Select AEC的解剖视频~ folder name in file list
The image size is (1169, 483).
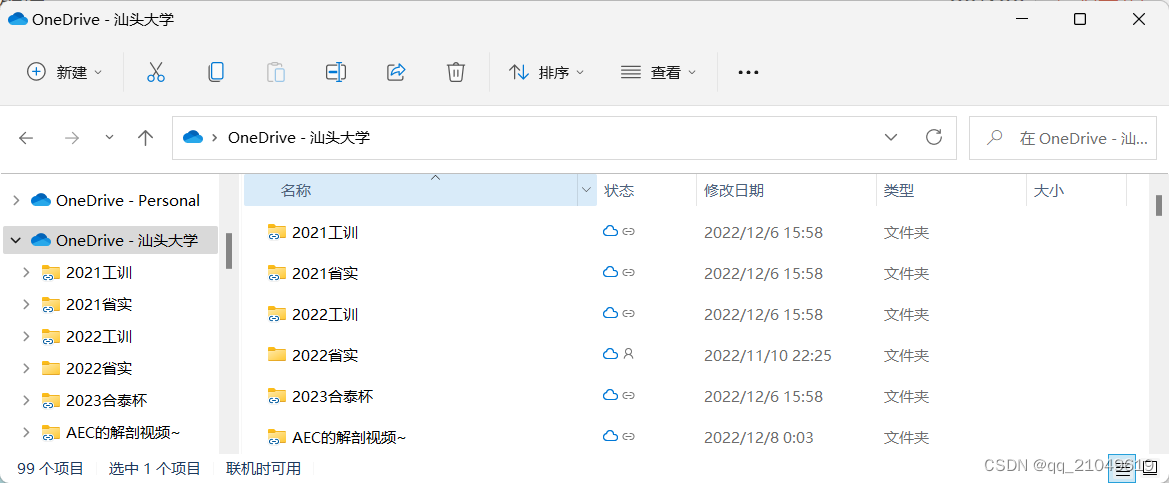tap(349, 436)
